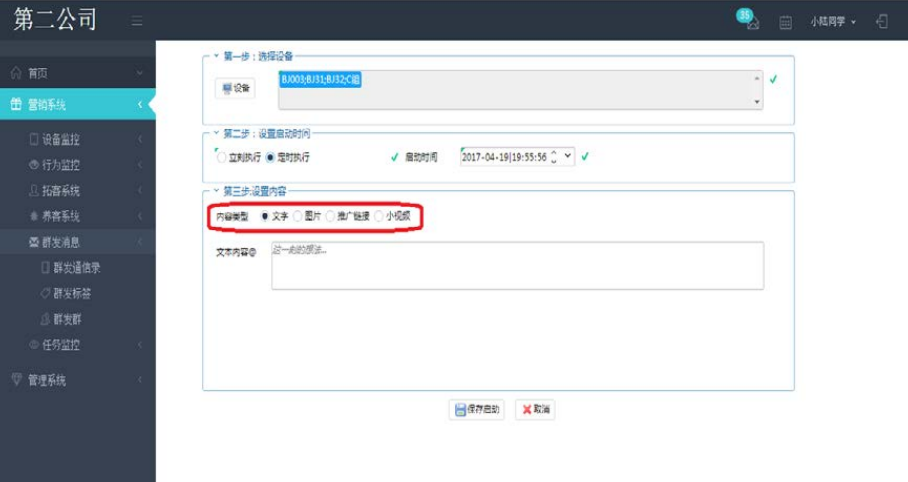Click the diamond icon of 管理系统

pos(16,379)
